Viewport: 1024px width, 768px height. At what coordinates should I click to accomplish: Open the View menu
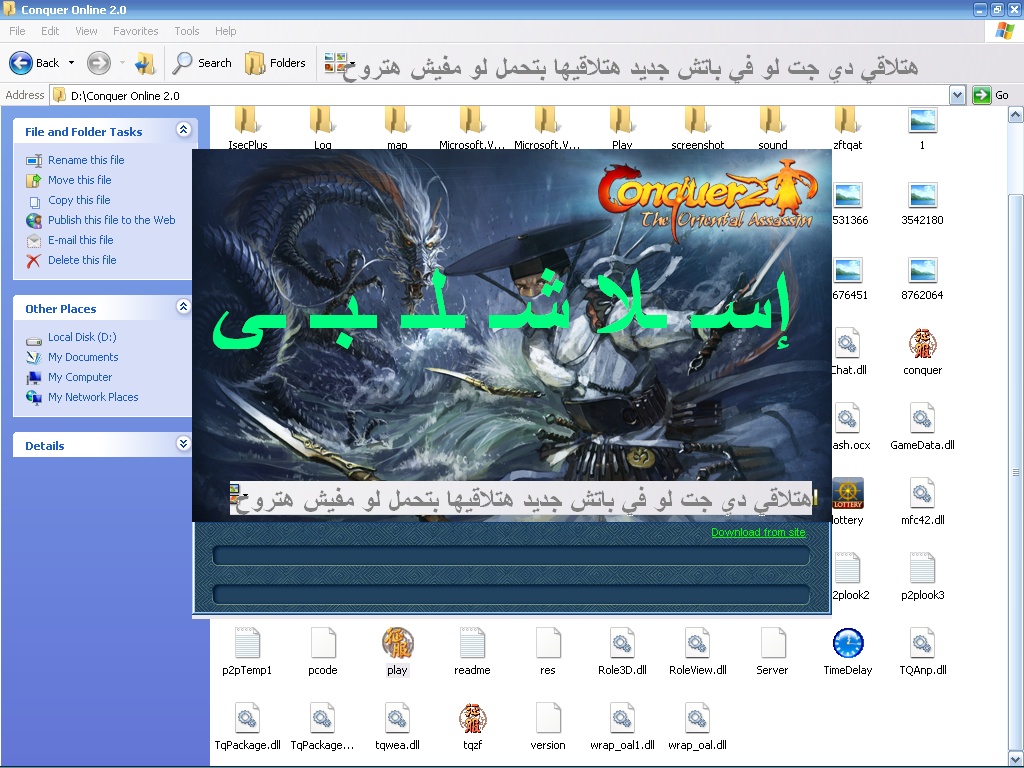click(86, 31)
